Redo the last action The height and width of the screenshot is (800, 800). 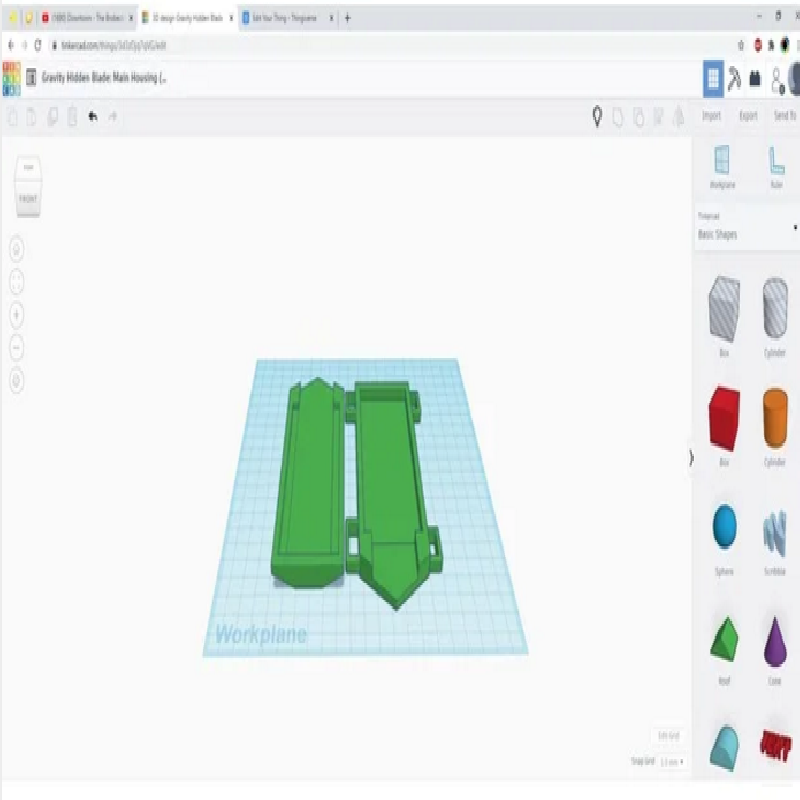[x=113, y=117]
